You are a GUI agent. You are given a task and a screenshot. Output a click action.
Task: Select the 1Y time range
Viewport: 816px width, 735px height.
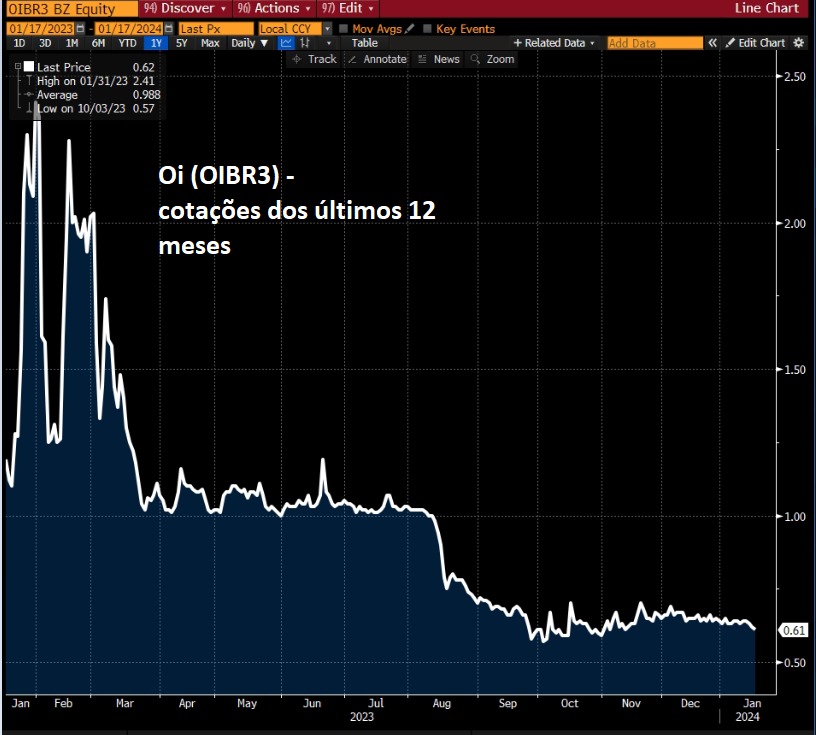click(x=156, y=43)
